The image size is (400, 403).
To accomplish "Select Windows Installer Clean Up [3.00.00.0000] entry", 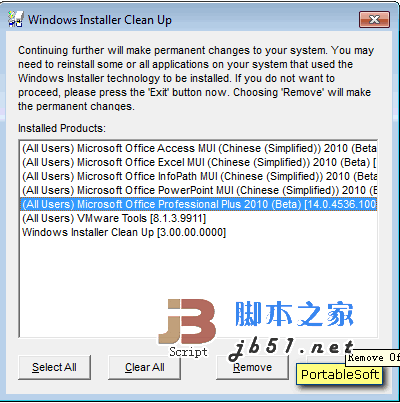I will point(199,232).
